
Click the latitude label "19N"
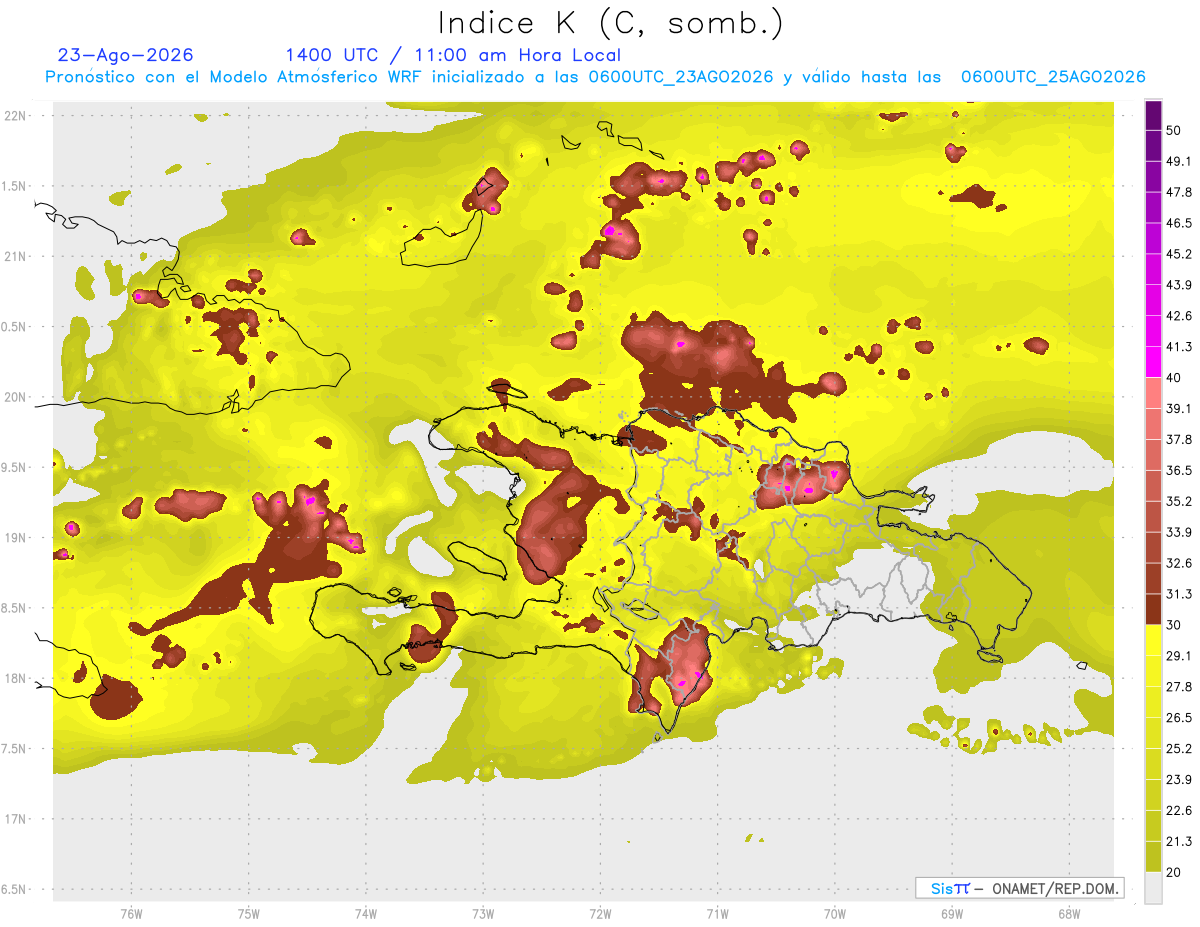16,538
